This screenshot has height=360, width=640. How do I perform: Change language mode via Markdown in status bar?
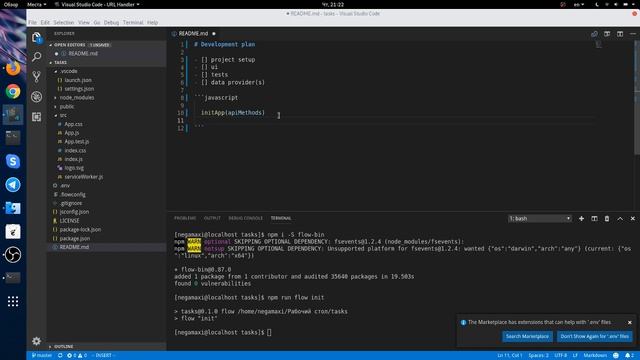595,356
